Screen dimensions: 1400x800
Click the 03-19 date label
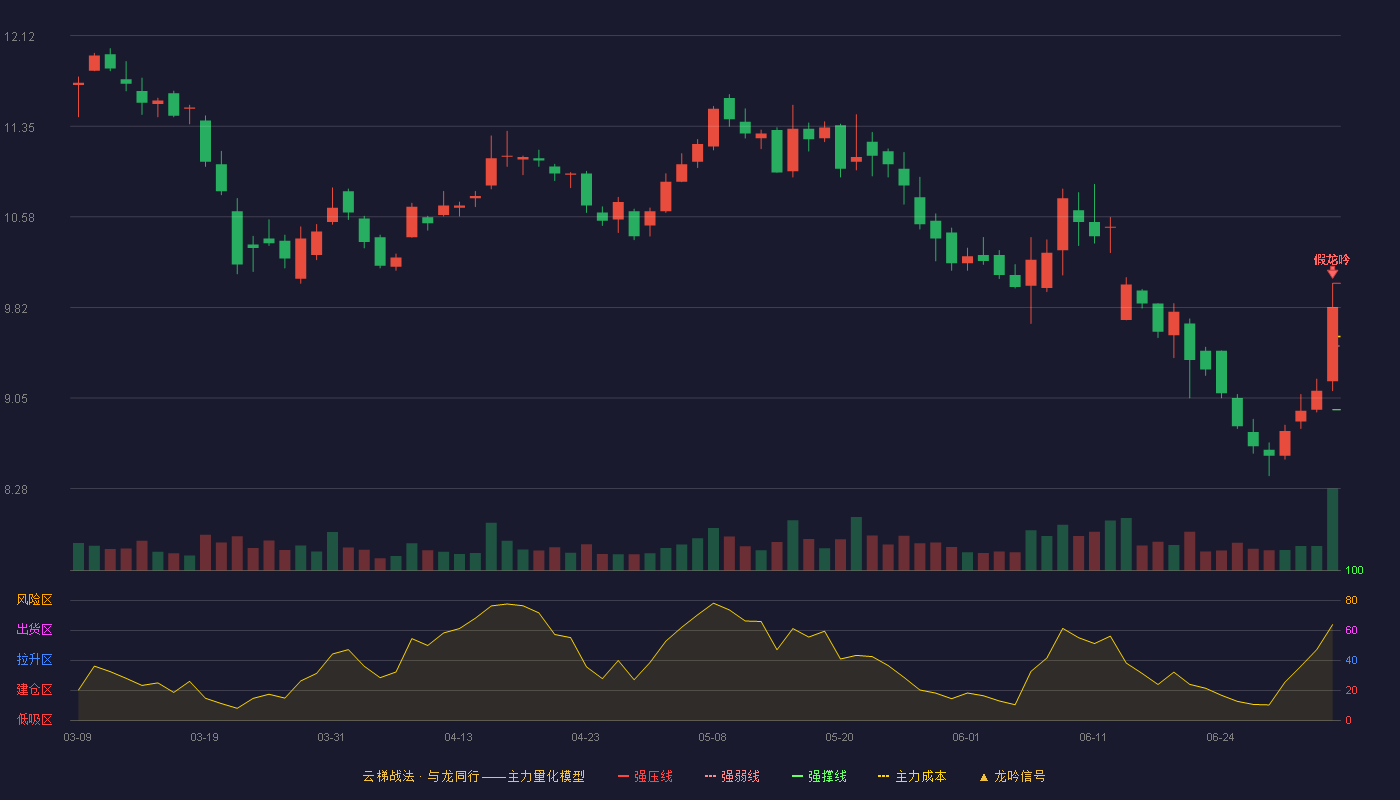[204, 737]
